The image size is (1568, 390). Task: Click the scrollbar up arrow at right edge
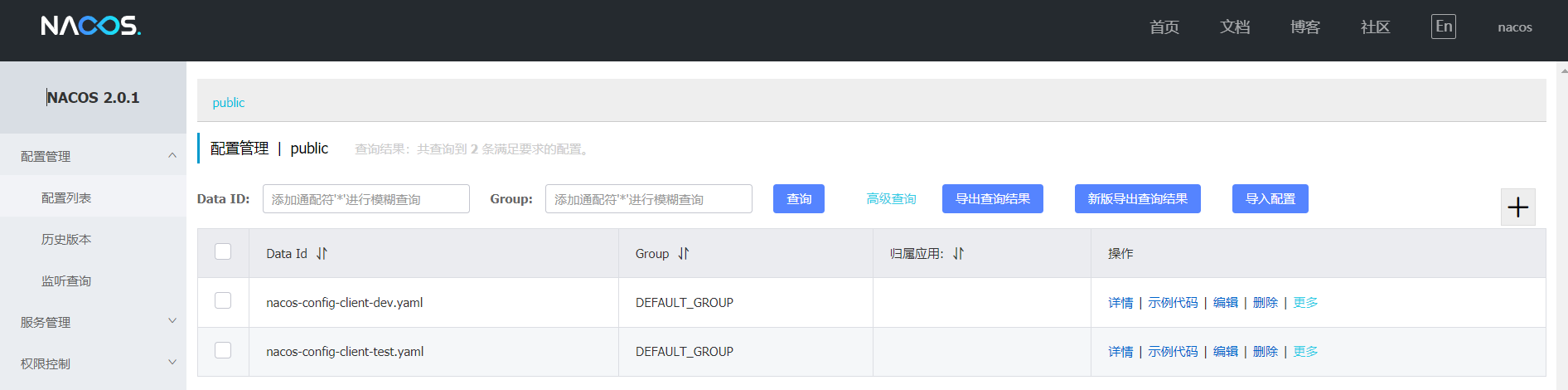pos(1563,71)
